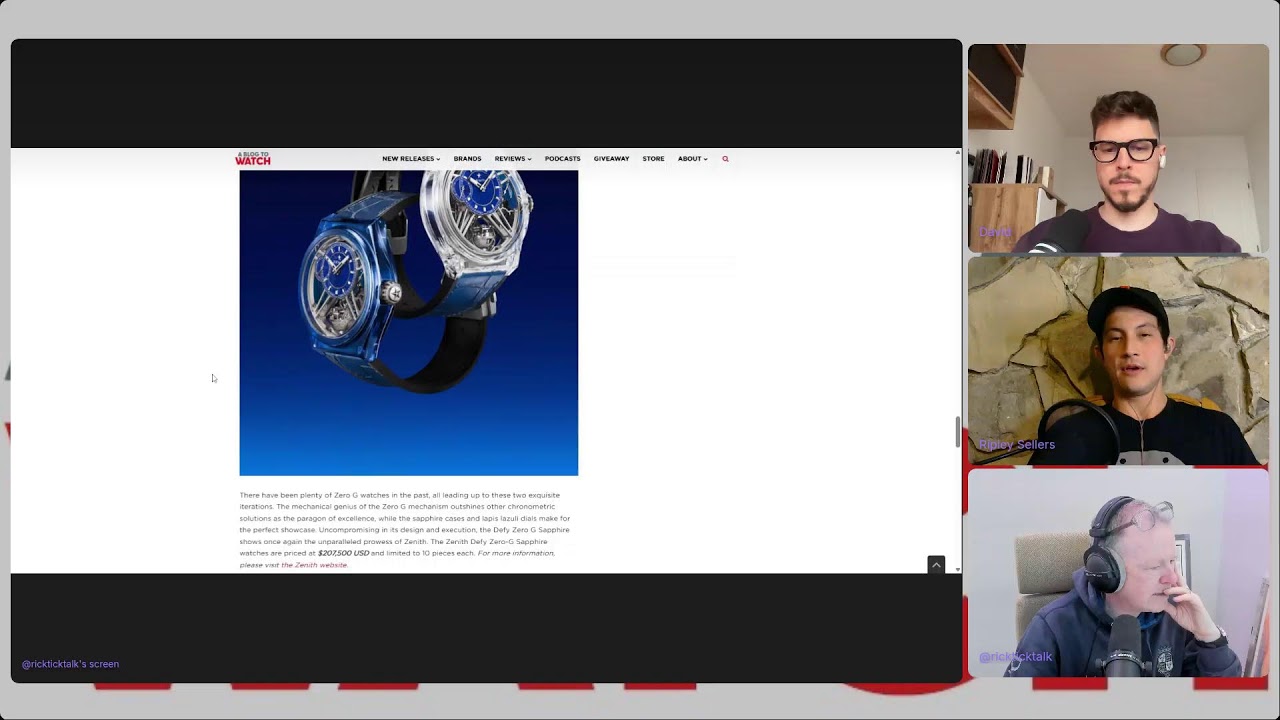The width and height of the screenshot is (1280, 720).
Task: Open the Podcasts menu item
Action: [562, 159]
